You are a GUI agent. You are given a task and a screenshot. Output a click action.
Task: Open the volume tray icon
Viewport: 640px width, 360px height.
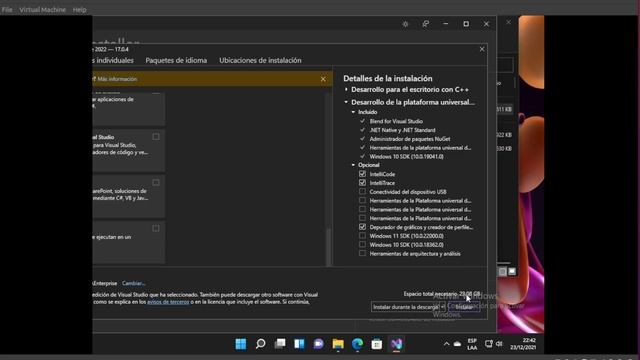[499, 344]
